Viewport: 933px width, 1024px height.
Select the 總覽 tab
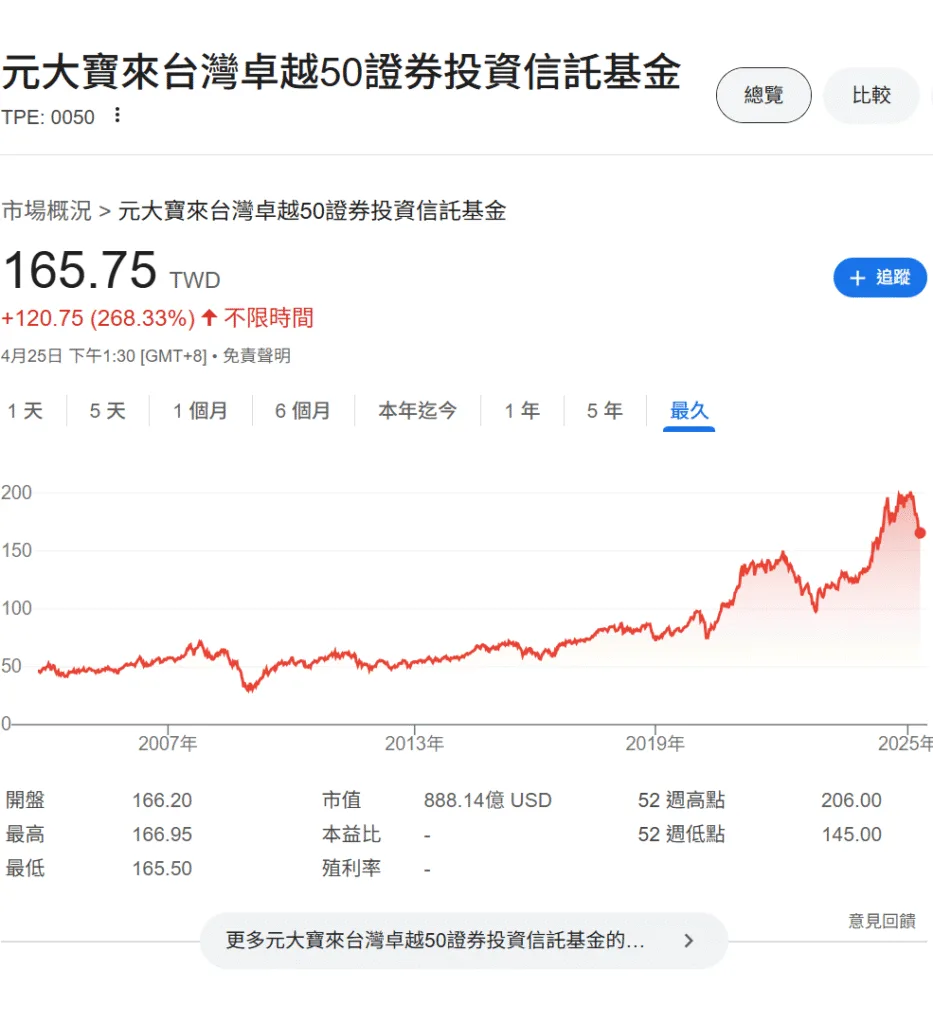(x=763, y=95)
